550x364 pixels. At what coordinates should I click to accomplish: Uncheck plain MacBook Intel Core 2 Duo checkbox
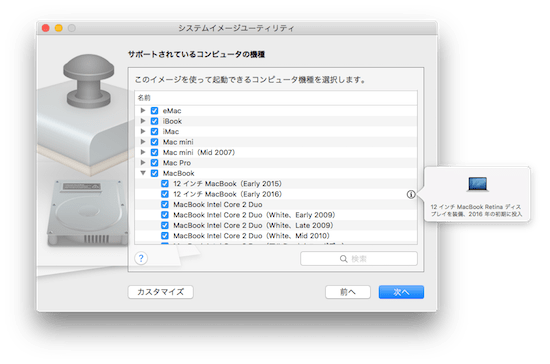165,204
